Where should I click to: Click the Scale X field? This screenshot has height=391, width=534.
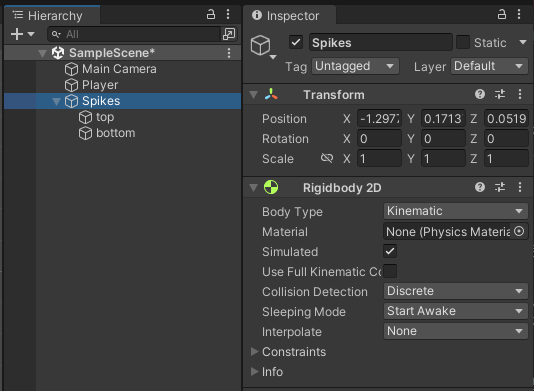coord(379,159)
